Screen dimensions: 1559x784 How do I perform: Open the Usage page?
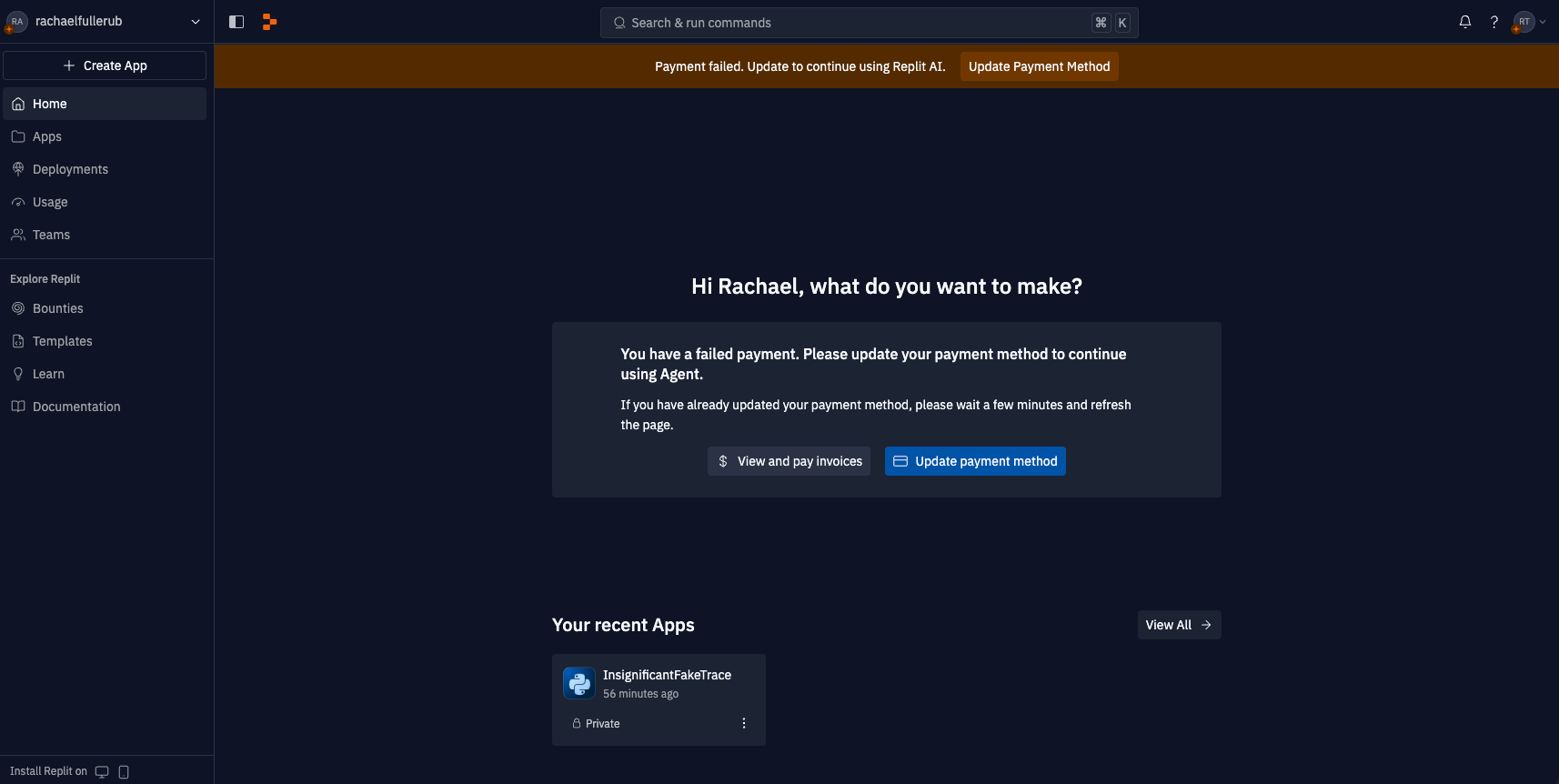tap(105, 202)
